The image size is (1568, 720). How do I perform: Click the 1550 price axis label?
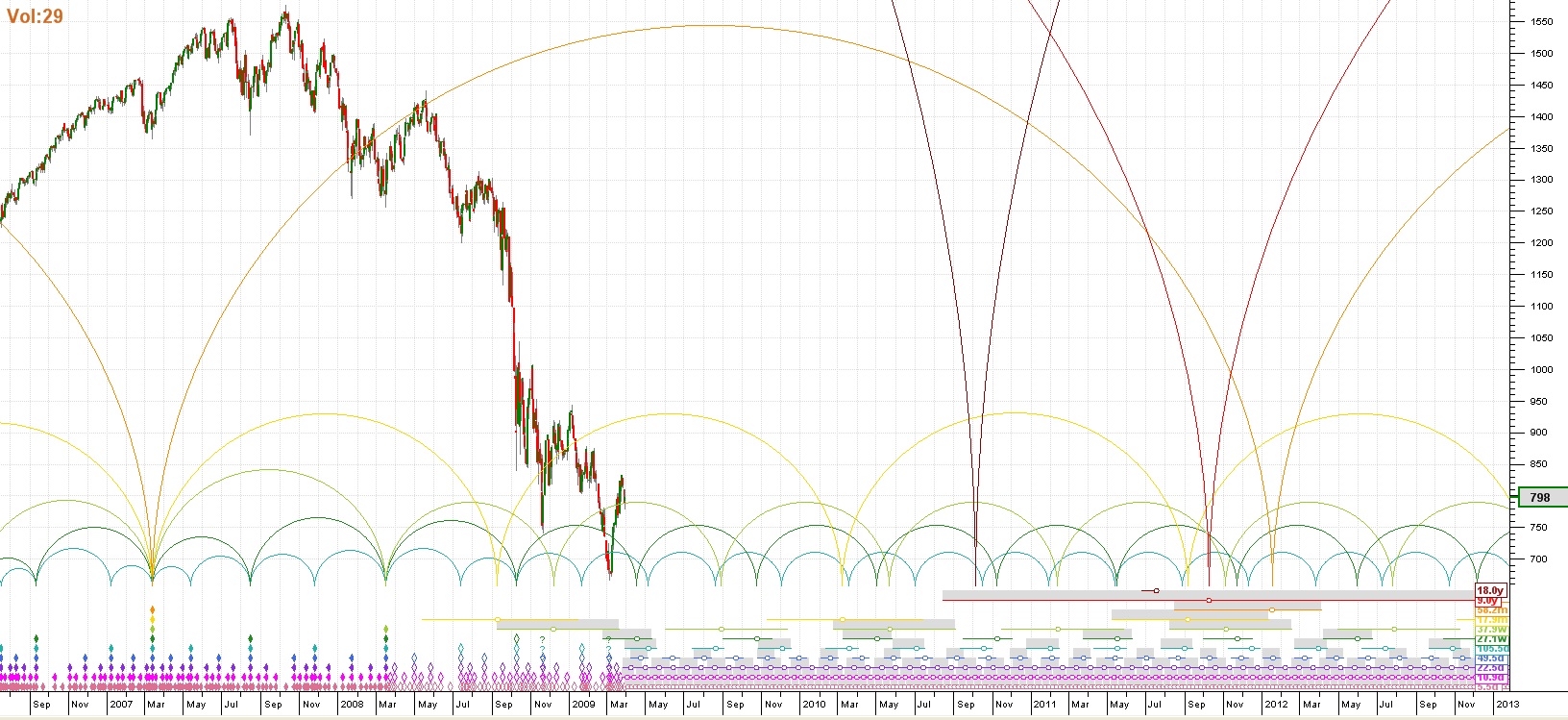point(1541,22)
